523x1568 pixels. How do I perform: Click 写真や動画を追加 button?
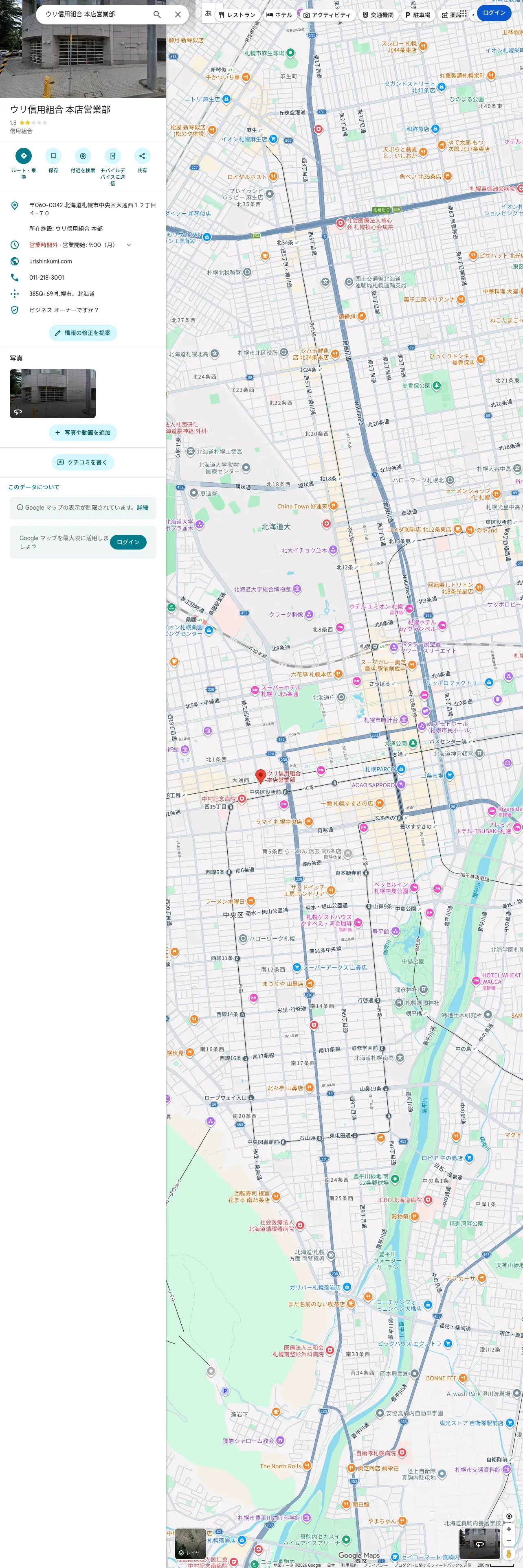(83, 433)
